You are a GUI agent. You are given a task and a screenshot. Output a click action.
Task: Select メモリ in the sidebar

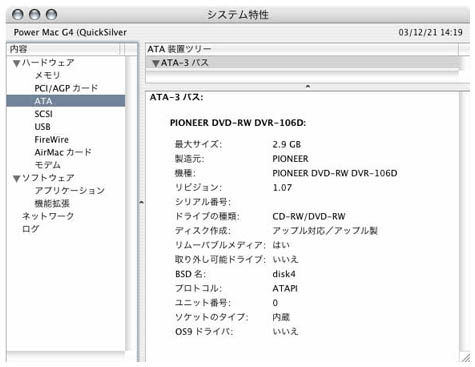(47, 75)
